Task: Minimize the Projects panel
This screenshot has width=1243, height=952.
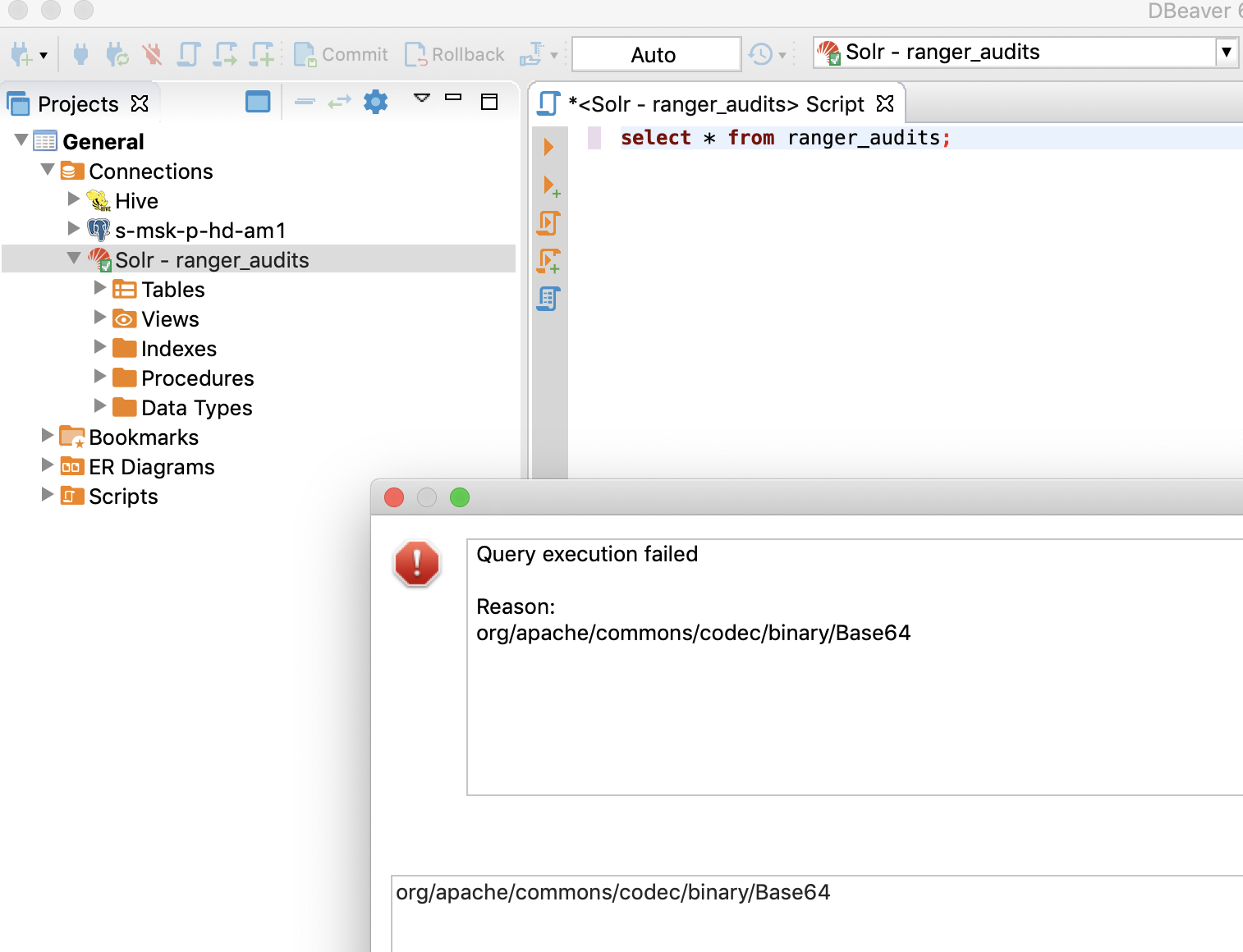Action: point(453,98)
